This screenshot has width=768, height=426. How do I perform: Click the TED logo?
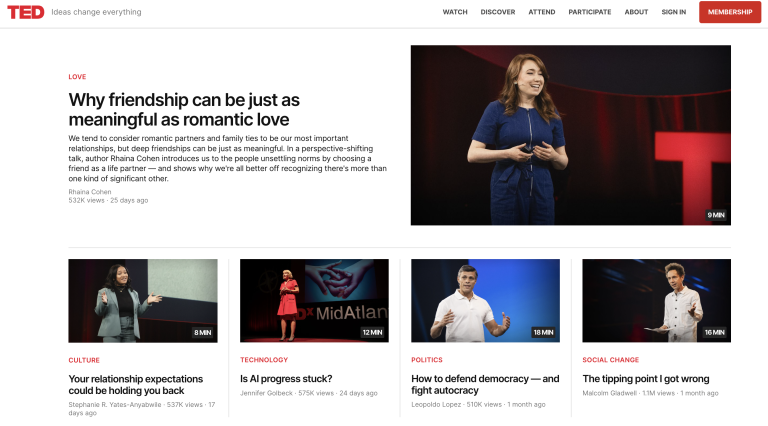coord(24,12)
